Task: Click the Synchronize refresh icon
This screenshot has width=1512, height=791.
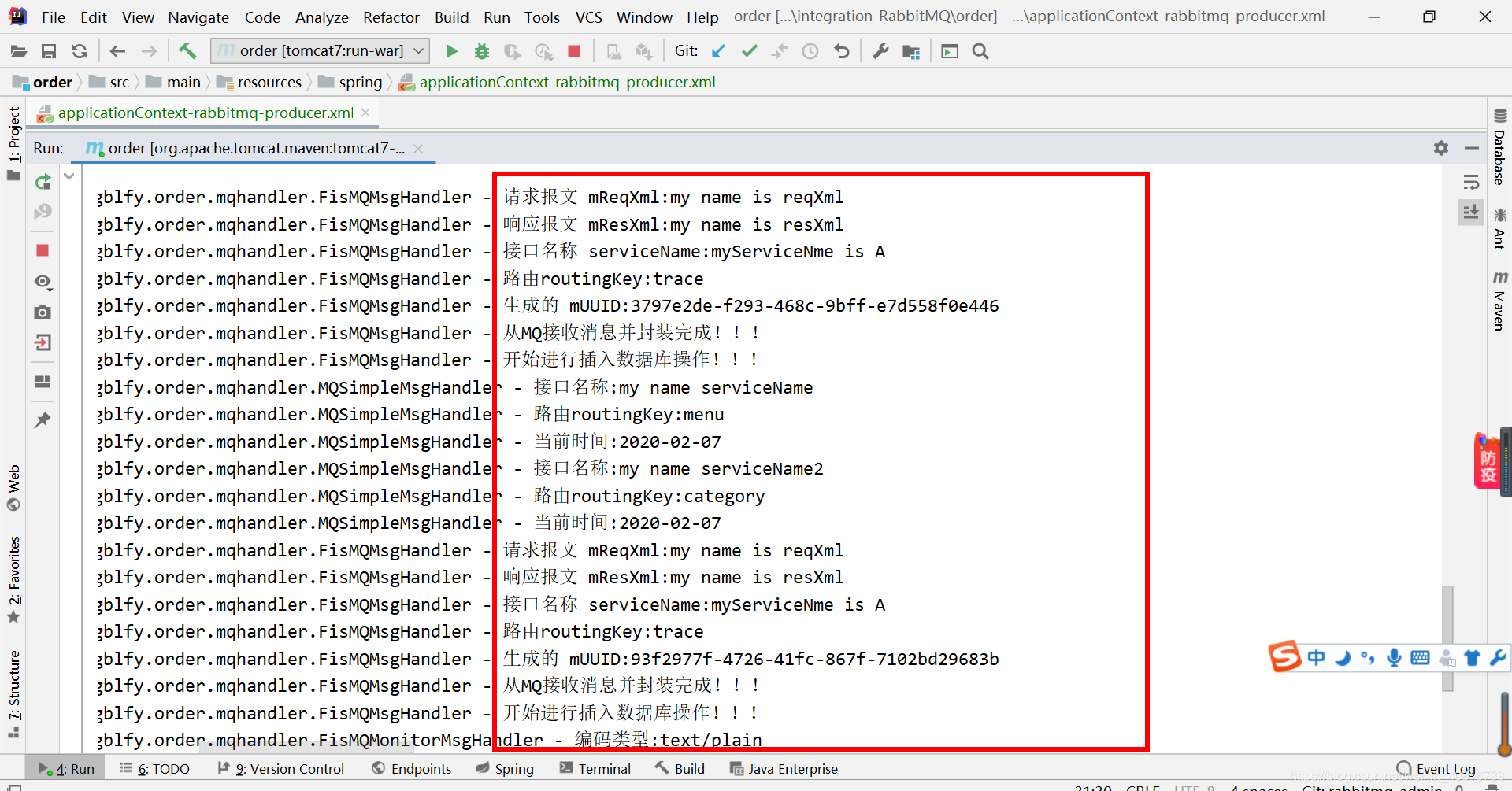Action: coord(80,51)
